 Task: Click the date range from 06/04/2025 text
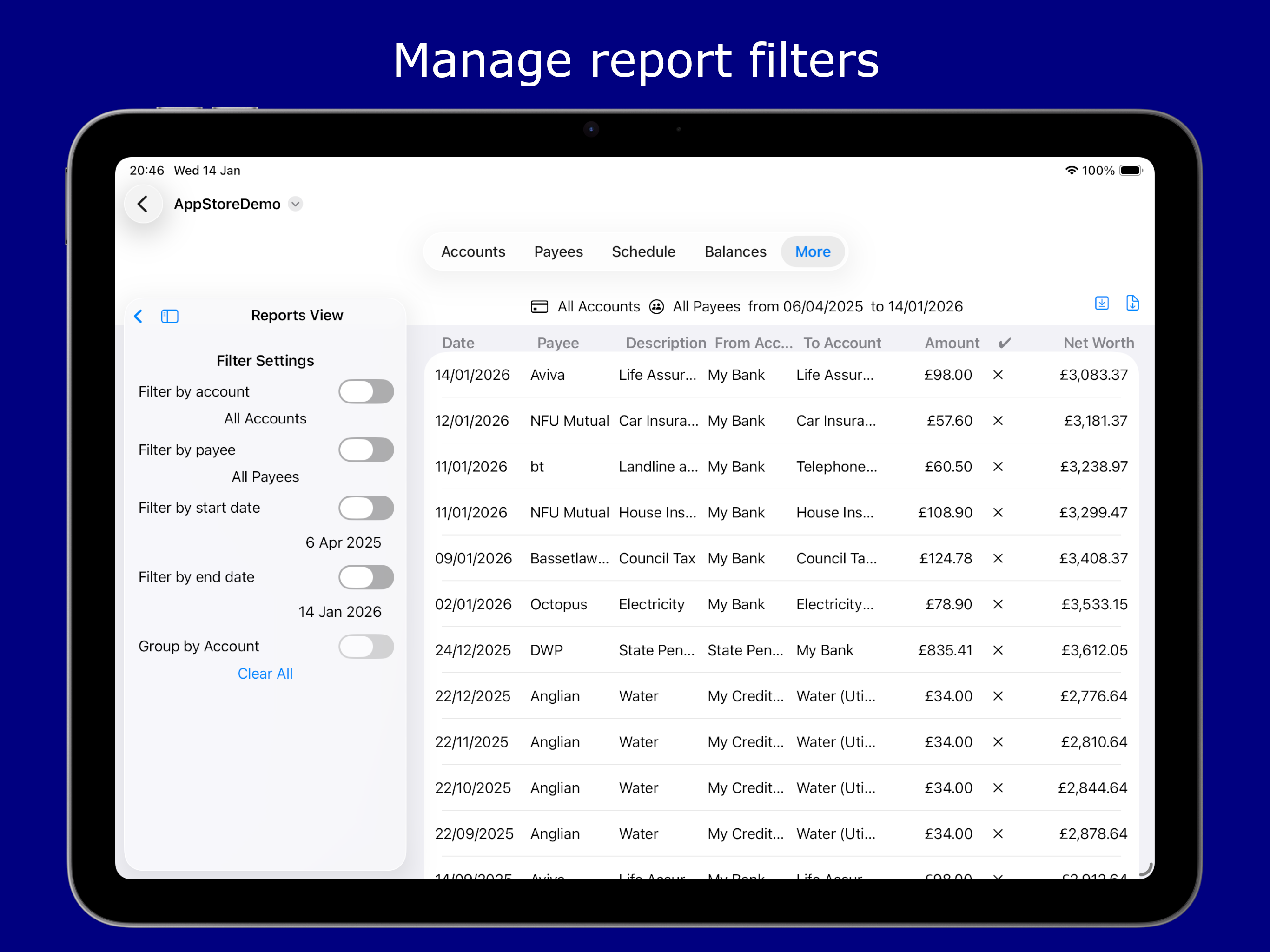coord(805,307)
